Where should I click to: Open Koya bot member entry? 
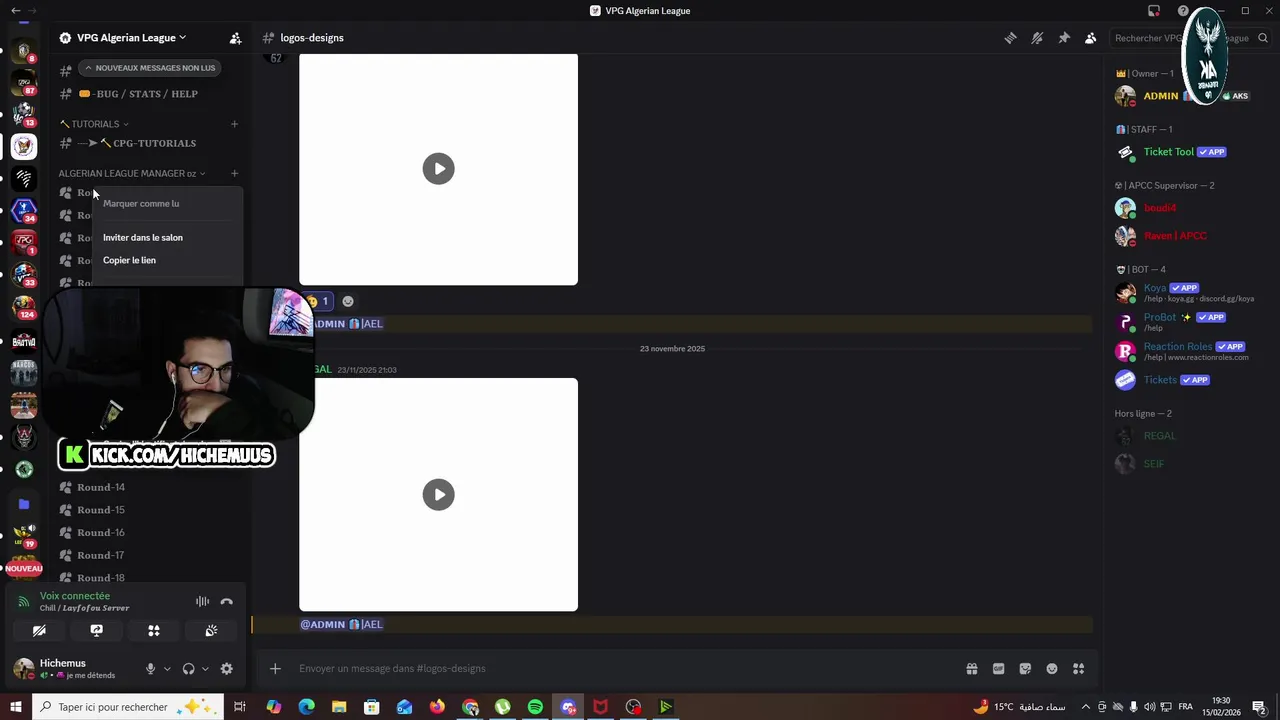[x=1183, y=292]
